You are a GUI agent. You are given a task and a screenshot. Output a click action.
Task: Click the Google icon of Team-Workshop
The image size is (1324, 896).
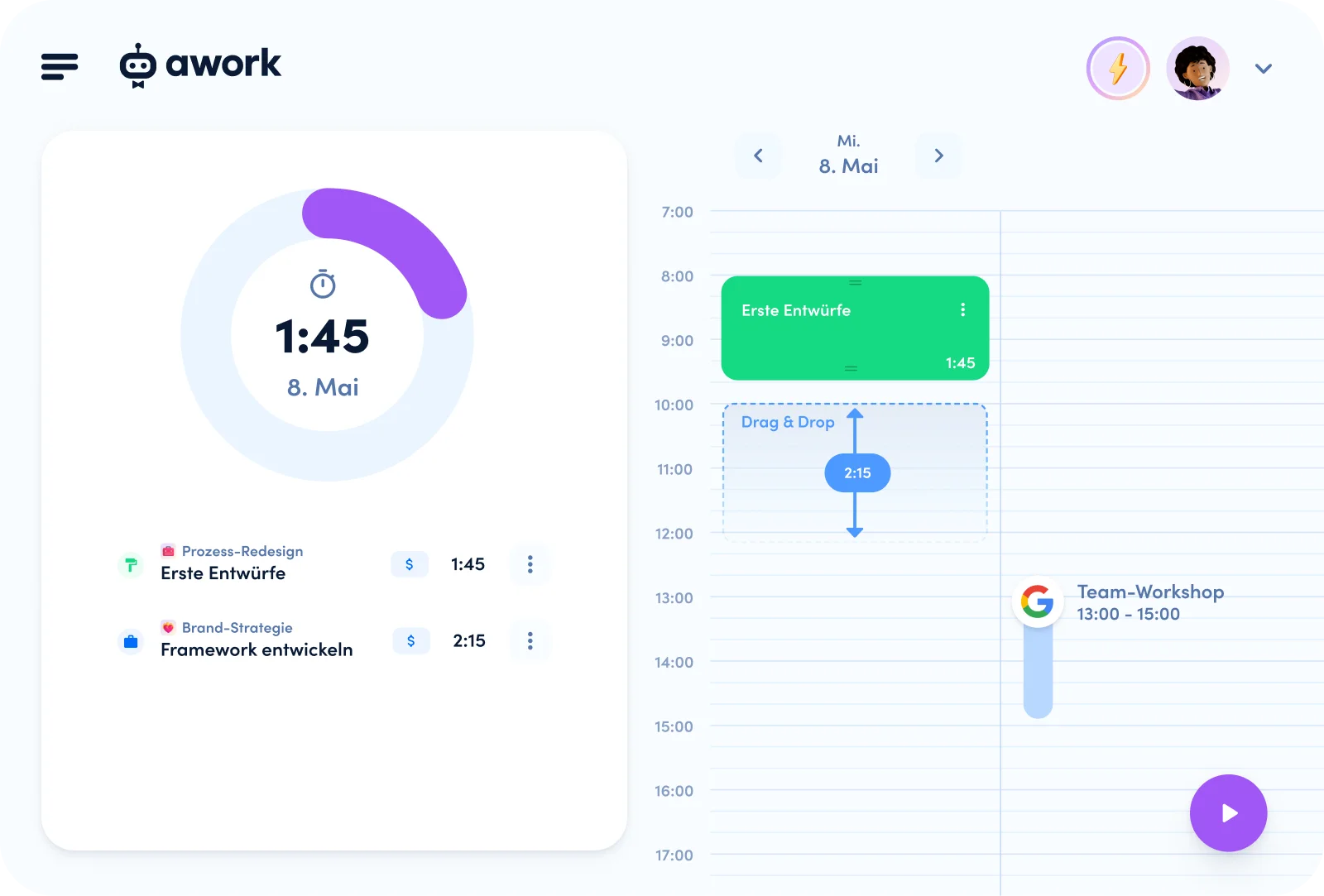1037,601
